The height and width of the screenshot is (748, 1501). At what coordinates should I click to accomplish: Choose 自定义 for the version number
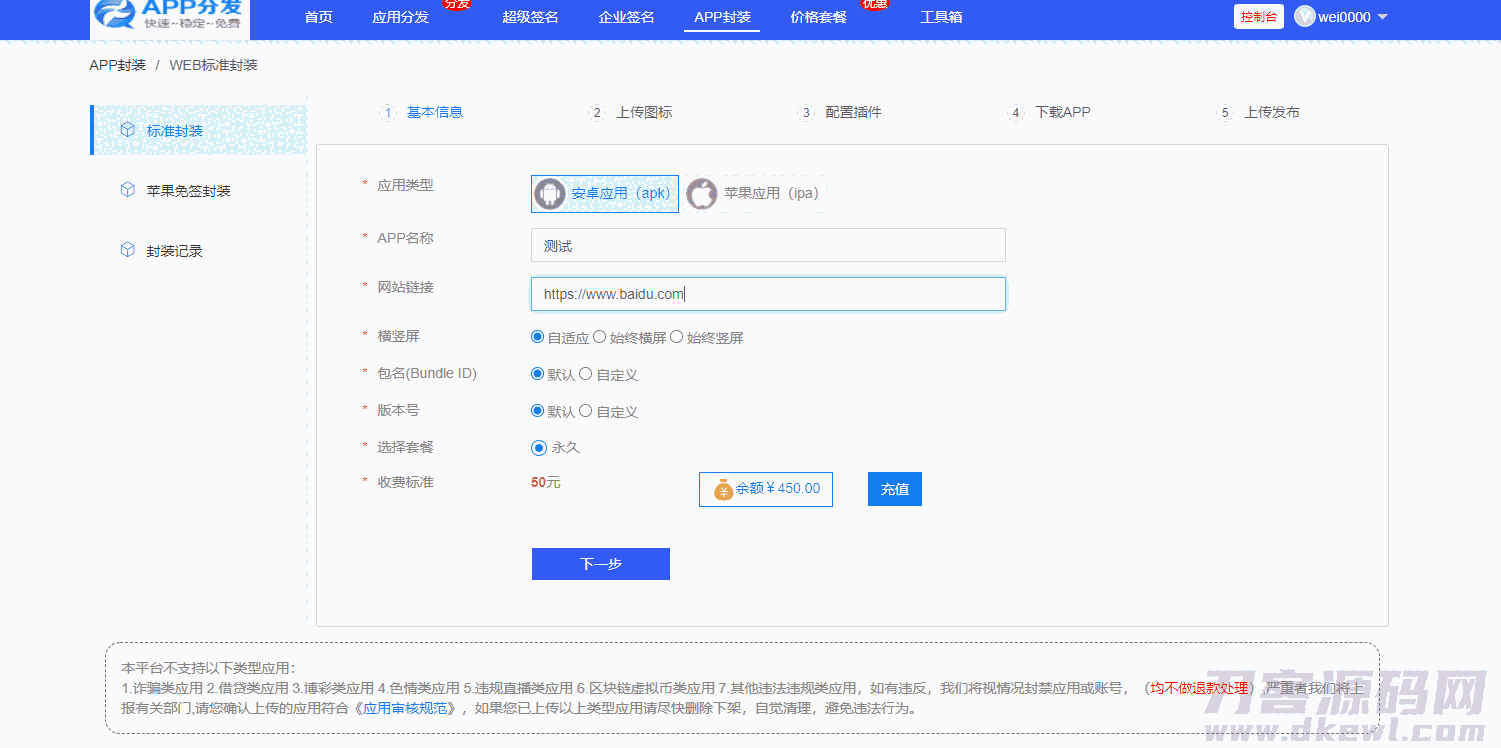tap(586, 411)
